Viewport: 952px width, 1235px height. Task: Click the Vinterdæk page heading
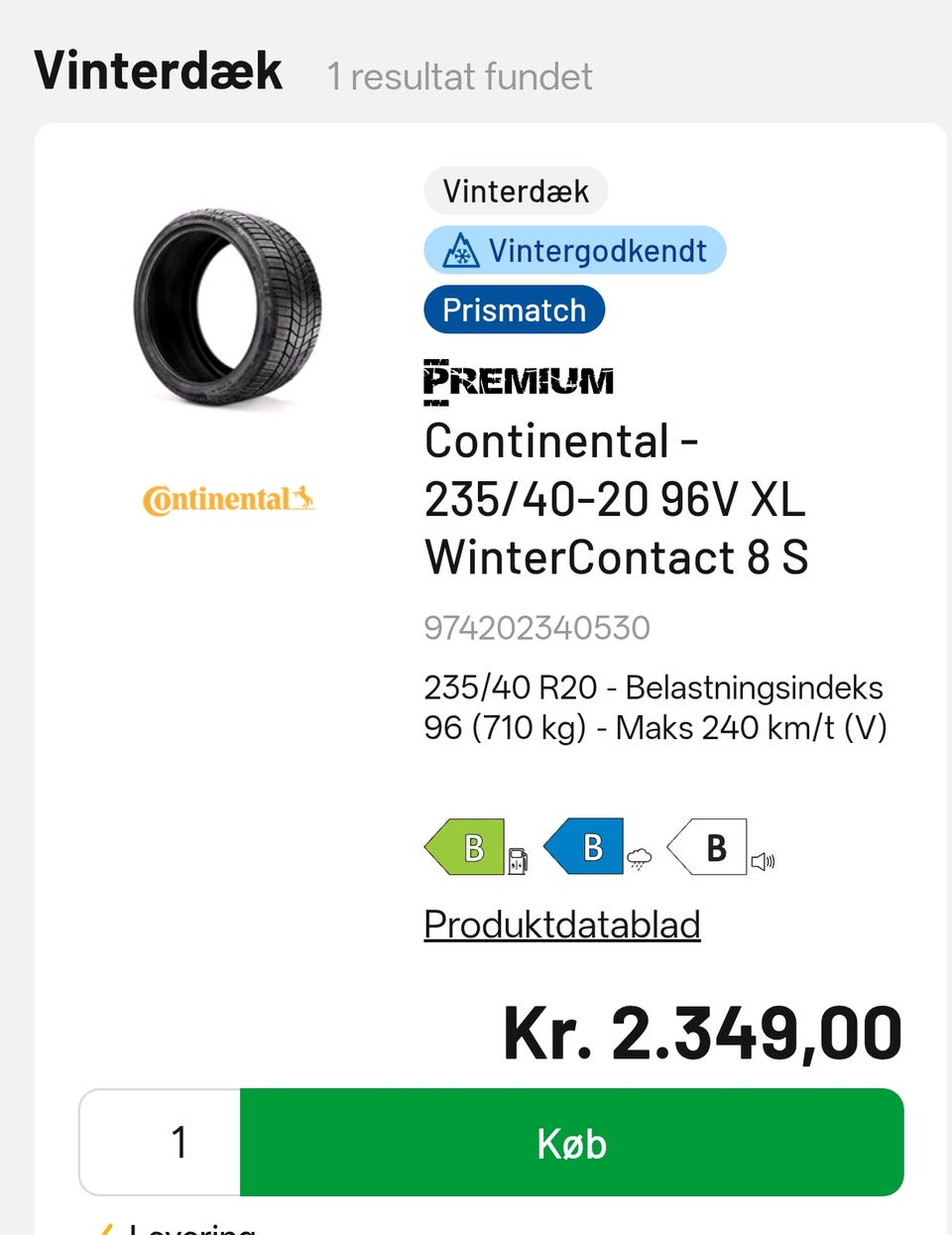(x=159, y=71)
